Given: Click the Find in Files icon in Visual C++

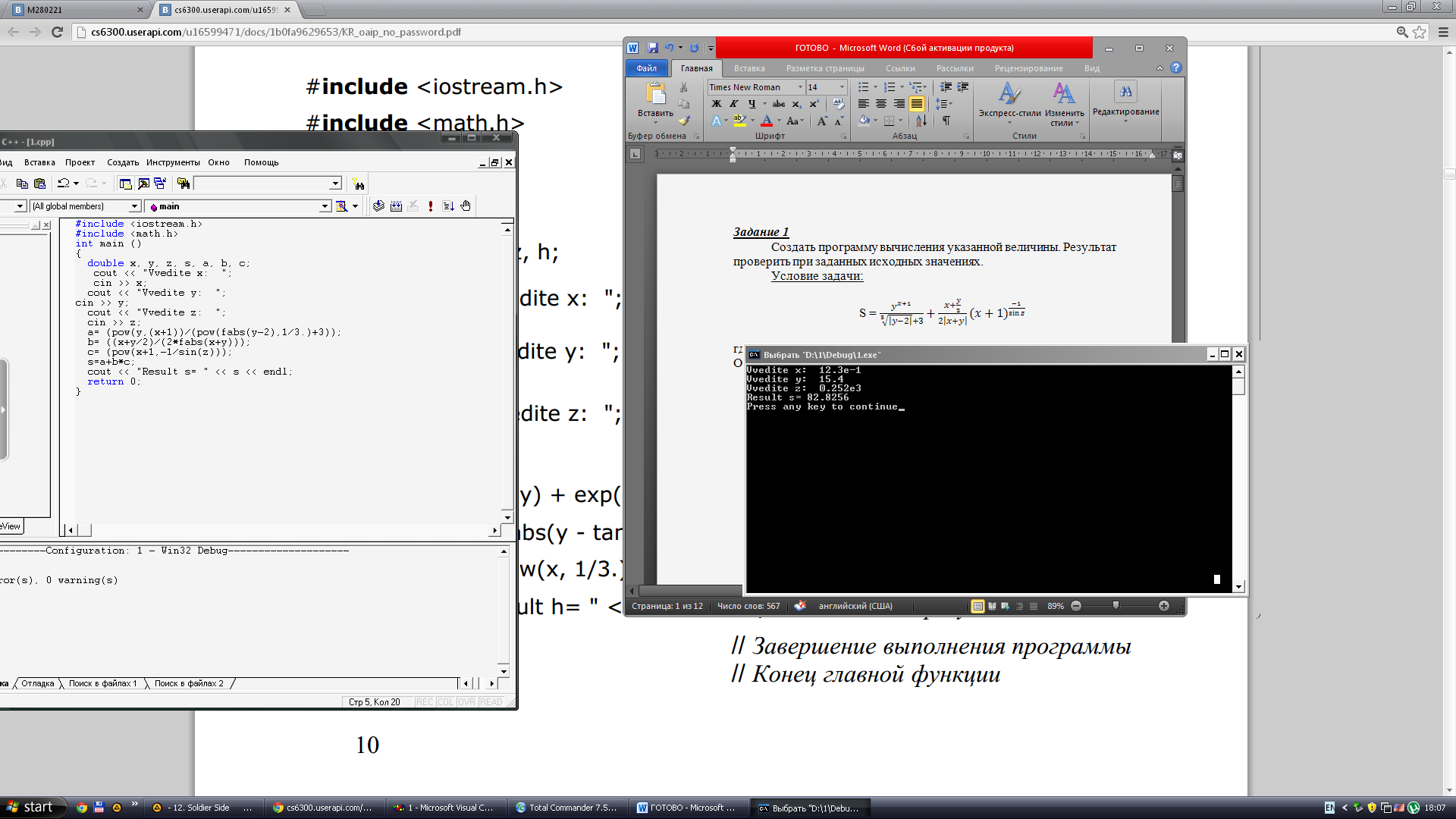Looking at the screenshot, I should coord(183,184).
